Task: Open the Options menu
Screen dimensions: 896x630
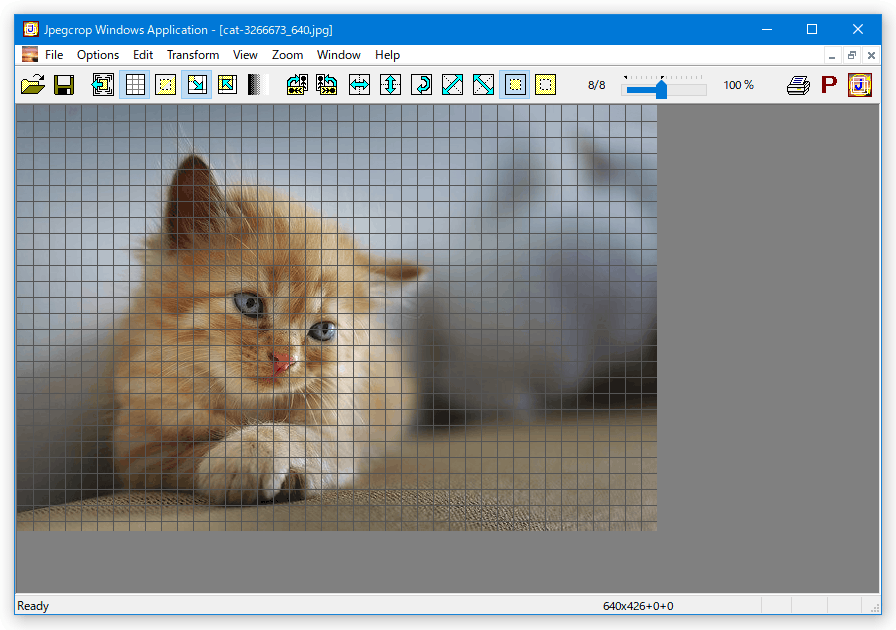Action: pyautogui.click(x=98, y=55)
